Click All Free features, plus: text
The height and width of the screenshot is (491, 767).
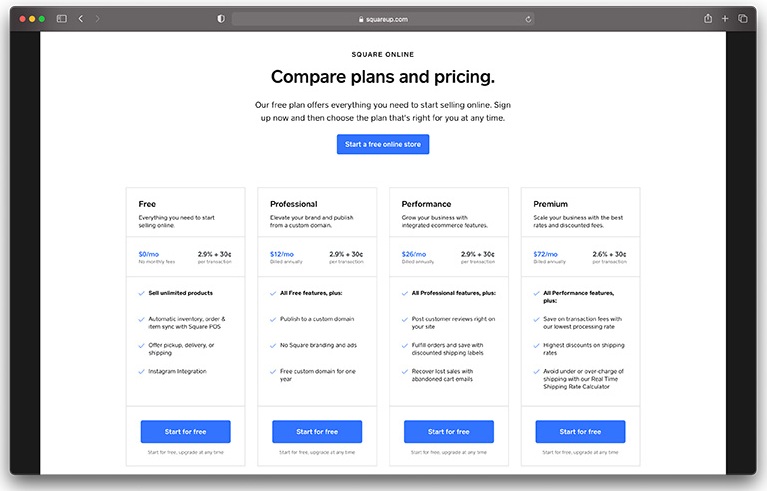click(x=311, y=293)
